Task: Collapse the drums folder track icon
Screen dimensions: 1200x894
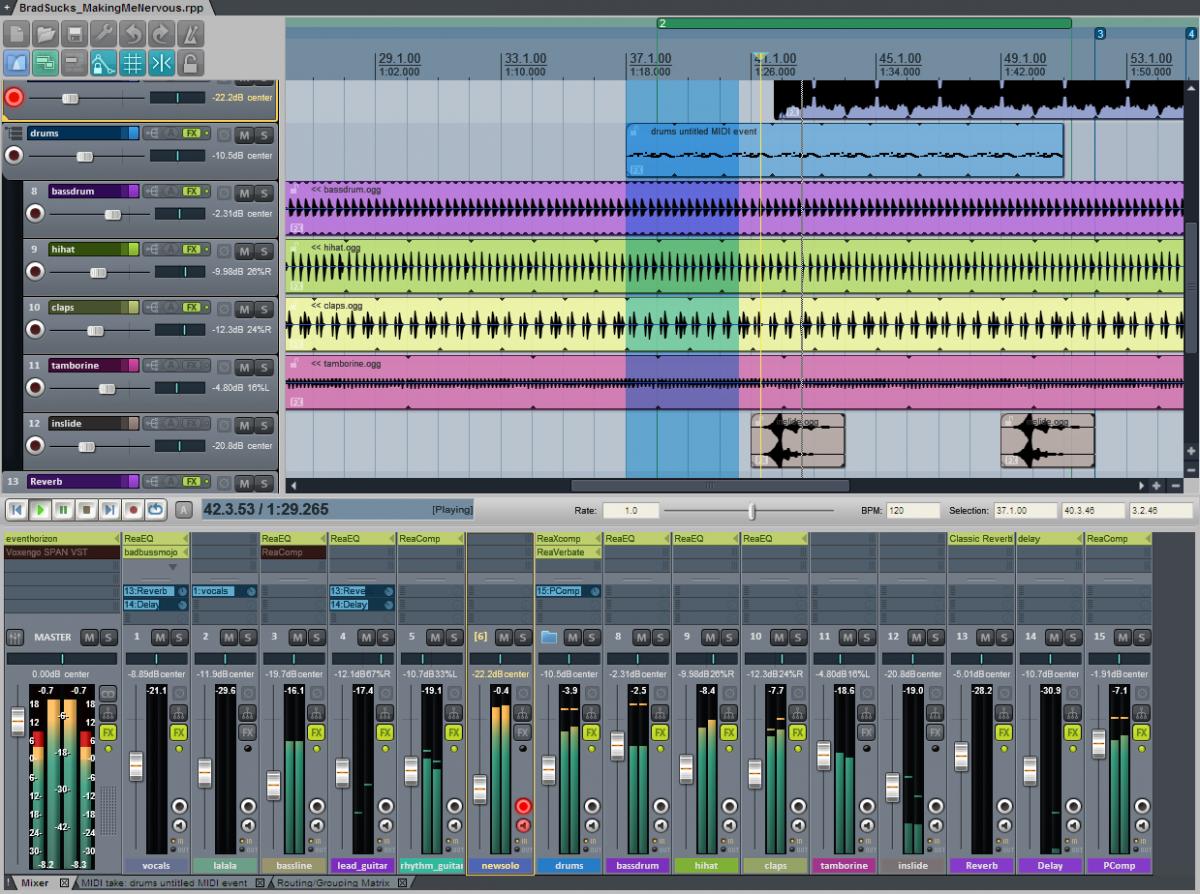Action: coord(14,133)
